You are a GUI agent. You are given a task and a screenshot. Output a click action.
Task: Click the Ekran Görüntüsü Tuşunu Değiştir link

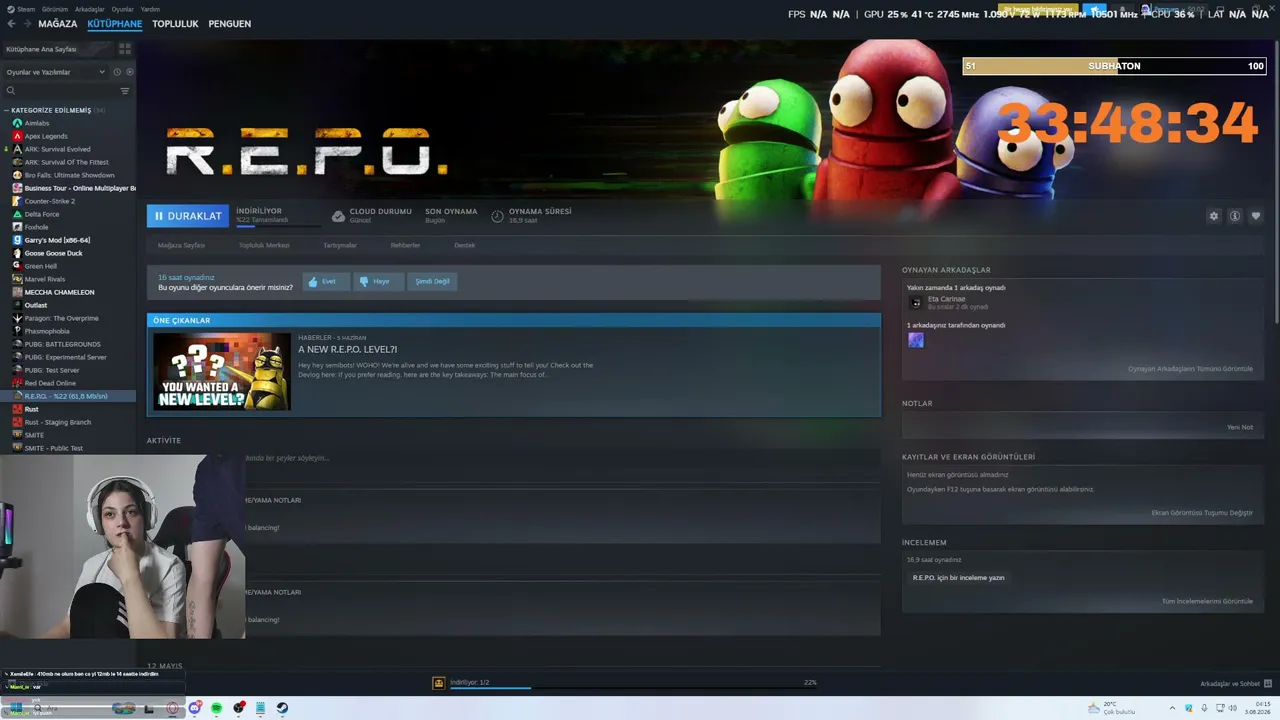click(1202, 513)
